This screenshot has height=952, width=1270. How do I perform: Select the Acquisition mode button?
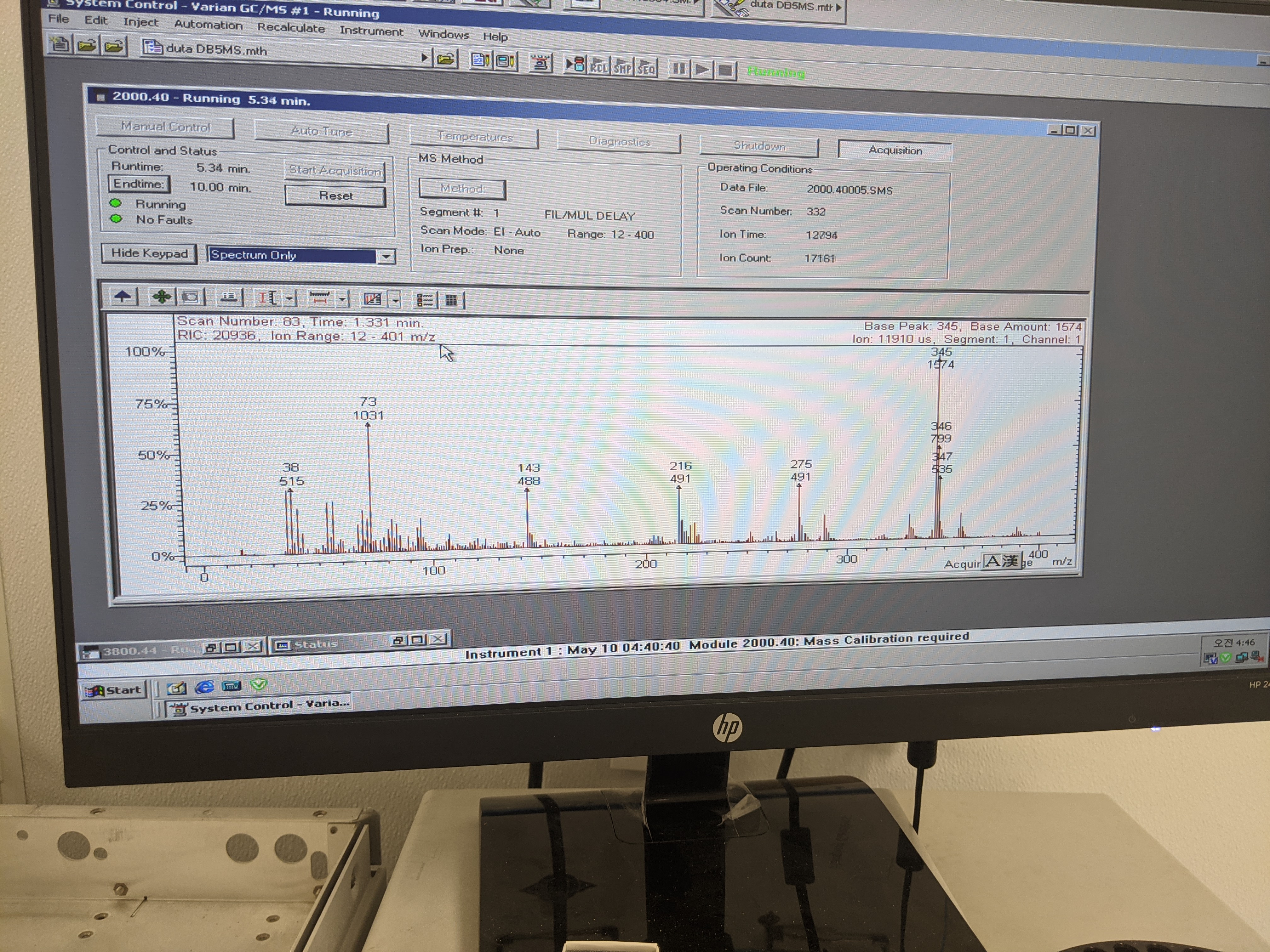click(x=895, y=150)
